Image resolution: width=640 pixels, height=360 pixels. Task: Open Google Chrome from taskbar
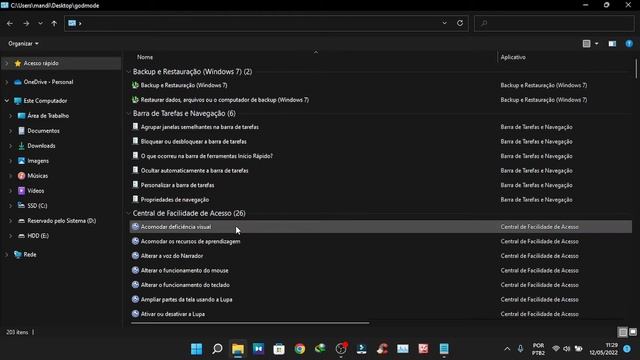pos(300,349)
